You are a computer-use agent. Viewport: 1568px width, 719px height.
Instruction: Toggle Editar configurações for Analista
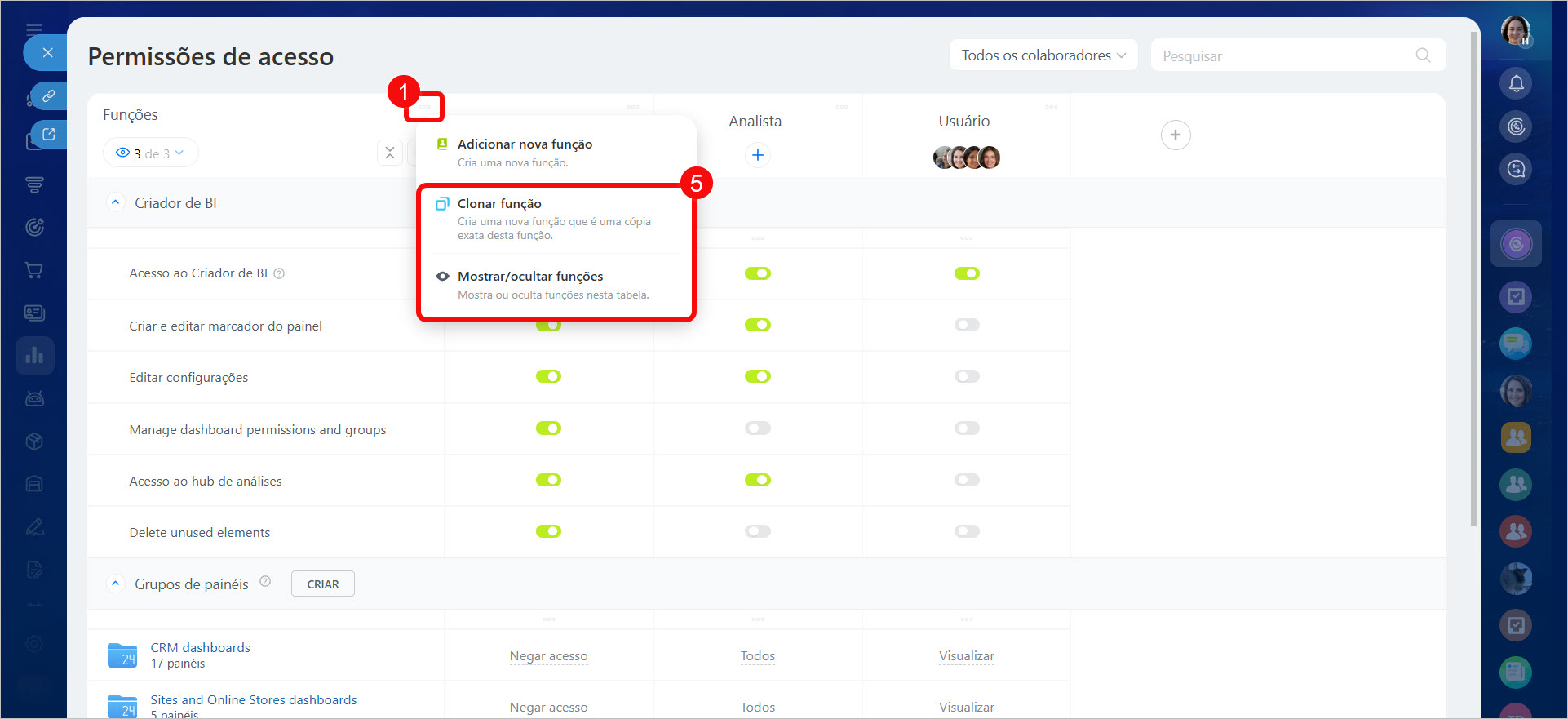tap(757, 376)
